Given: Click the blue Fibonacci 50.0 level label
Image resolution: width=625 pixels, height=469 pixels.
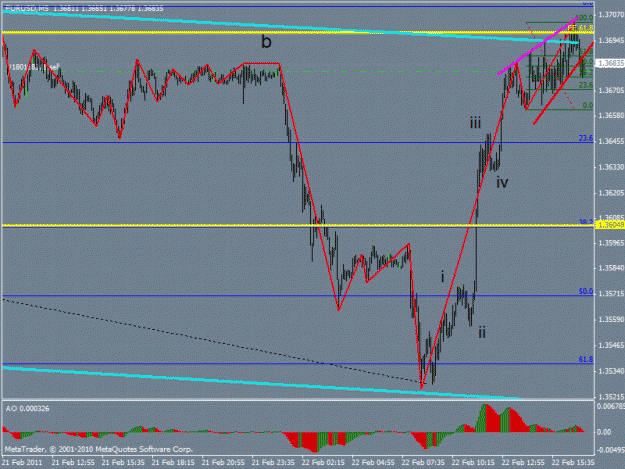Looking at the screenshot, I should point(586,291).
